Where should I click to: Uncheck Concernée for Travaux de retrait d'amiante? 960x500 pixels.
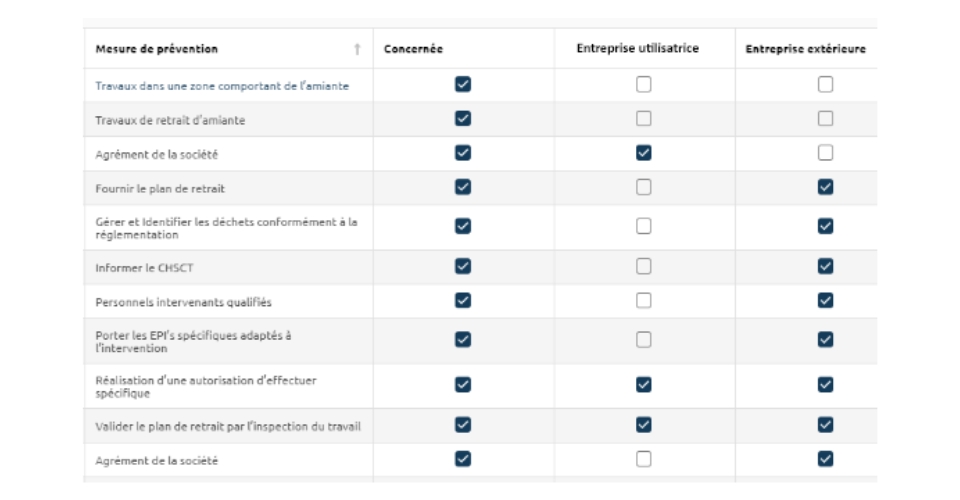point(463,119)
